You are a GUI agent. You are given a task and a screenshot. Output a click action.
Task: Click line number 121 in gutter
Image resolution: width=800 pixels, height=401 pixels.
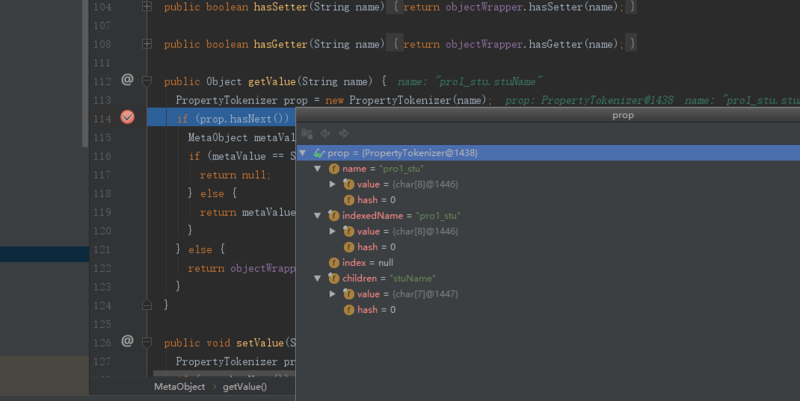(x=102, y=249)
